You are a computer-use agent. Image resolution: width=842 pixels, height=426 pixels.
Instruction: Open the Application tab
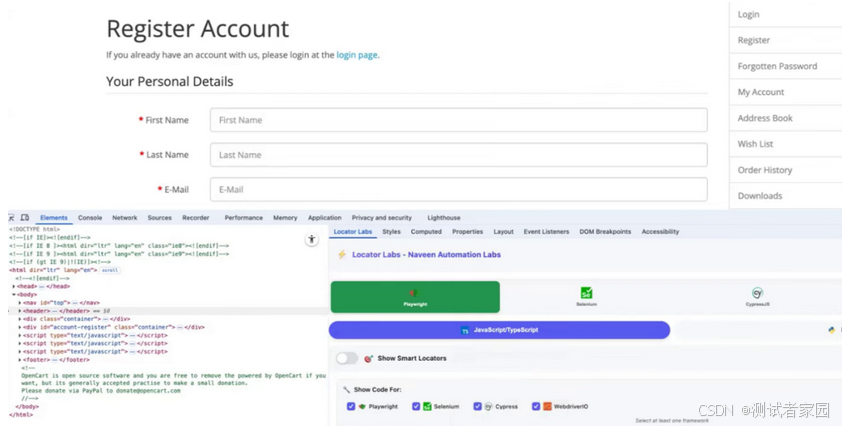coord(324,218)
